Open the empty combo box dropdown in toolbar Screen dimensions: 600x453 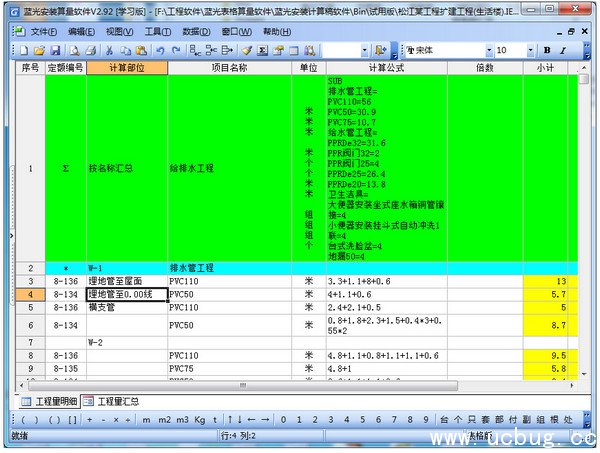364,50
